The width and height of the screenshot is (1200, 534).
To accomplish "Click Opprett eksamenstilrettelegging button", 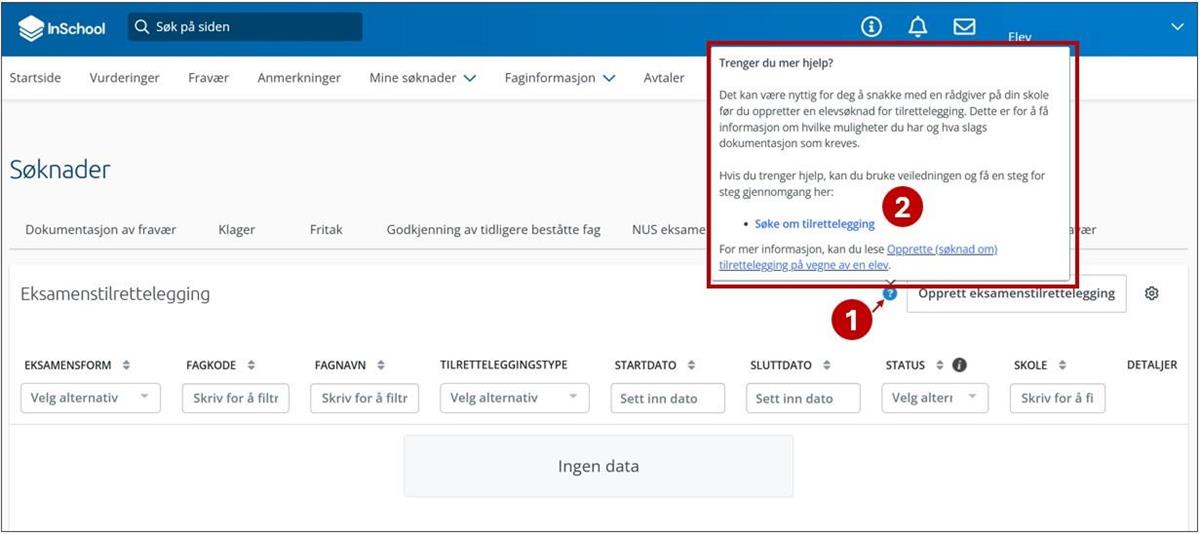I will pyautogui.click(x=1016, y=294).
